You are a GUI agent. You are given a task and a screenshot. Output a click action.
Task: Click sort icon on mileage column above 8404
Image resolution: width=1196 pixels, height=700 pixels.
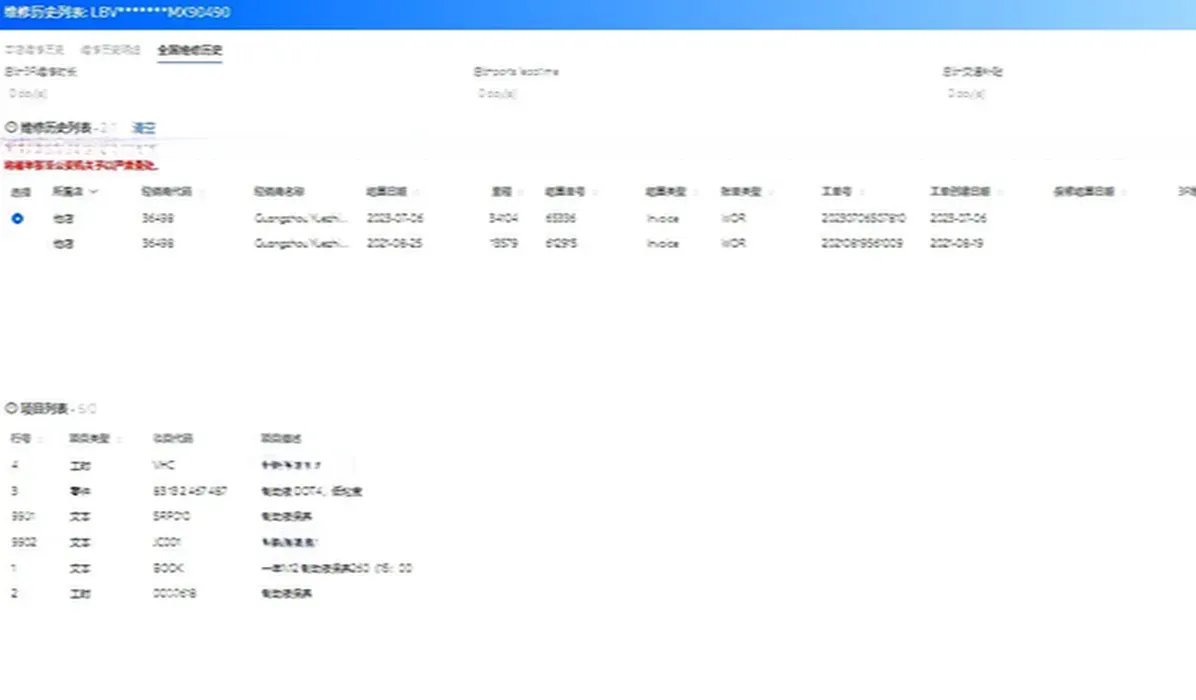[x=520, y=192]
